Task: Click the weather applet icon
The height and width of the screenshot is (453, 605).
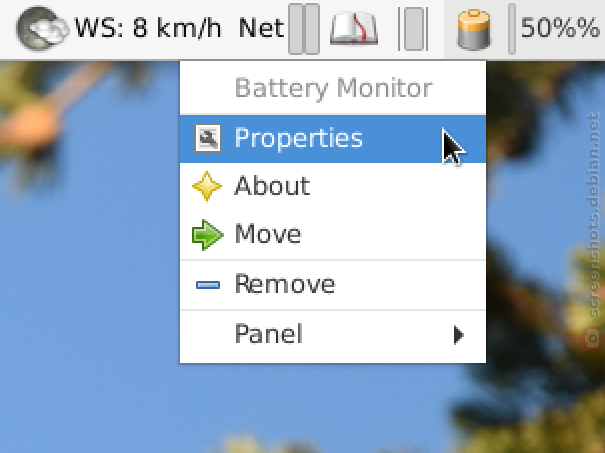Action: pyautogui.click(x=42, y=29)
